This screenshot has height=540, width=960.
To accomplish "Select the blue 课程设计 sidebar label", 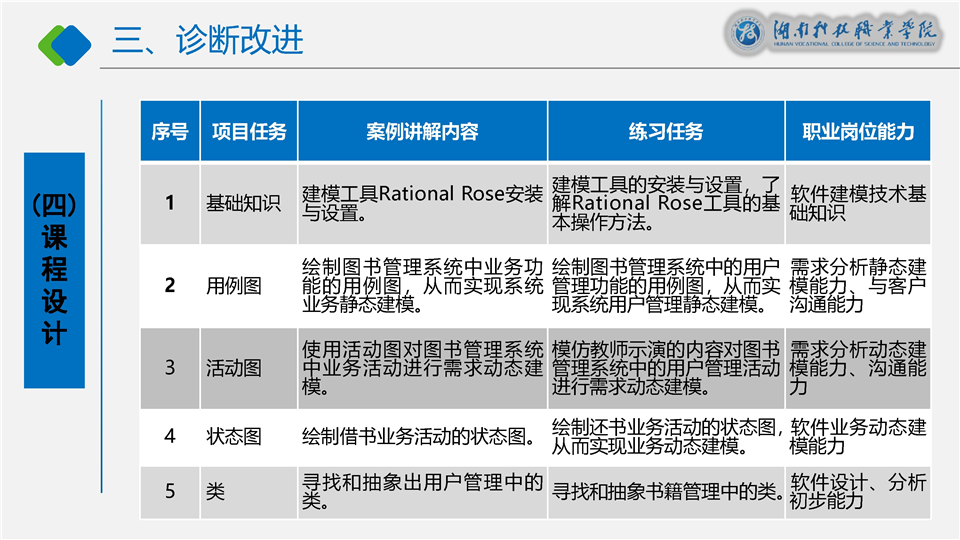I will coord(54,270).
